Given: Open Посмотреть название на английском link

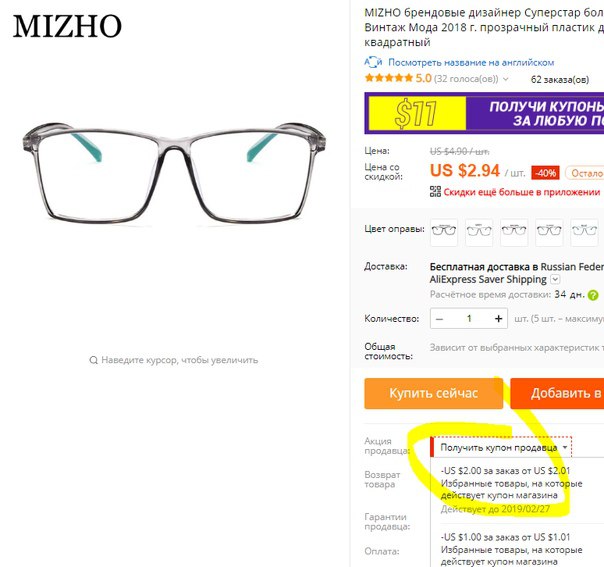Looking at the screenshot, I should point(471,62).
